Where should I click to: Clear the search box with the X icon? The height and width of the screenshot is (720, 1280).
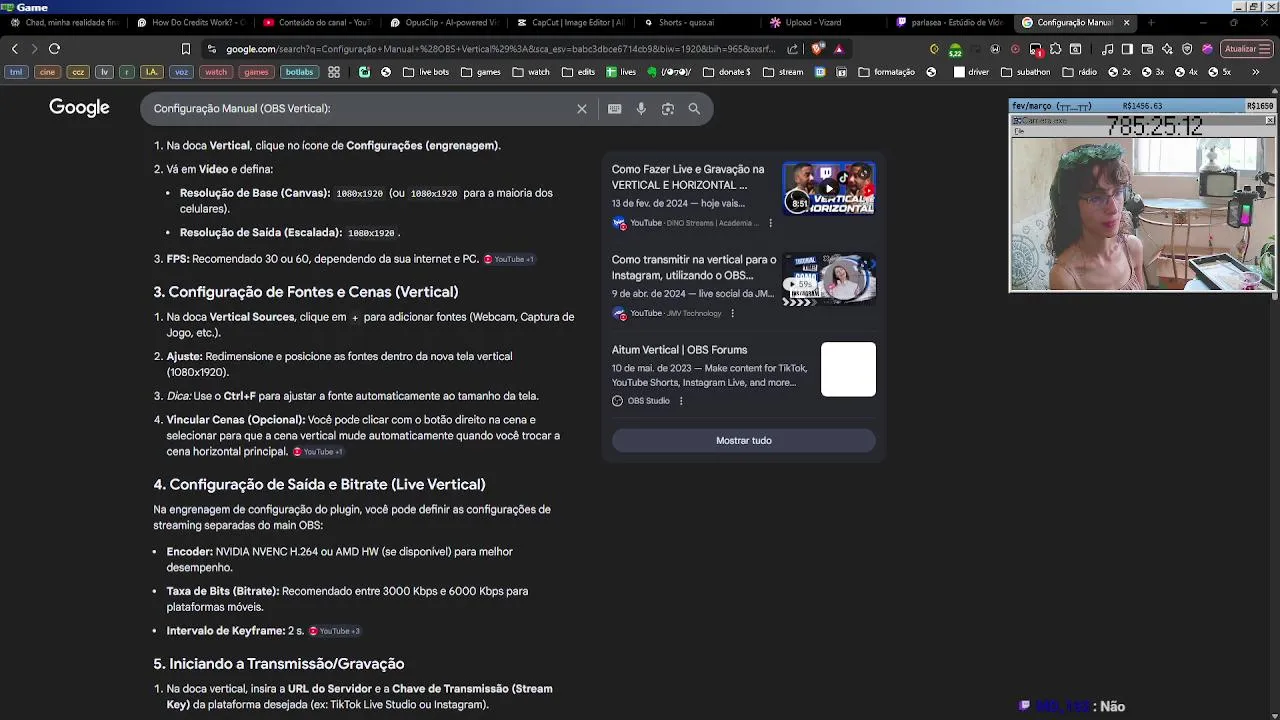coord(581,109)
